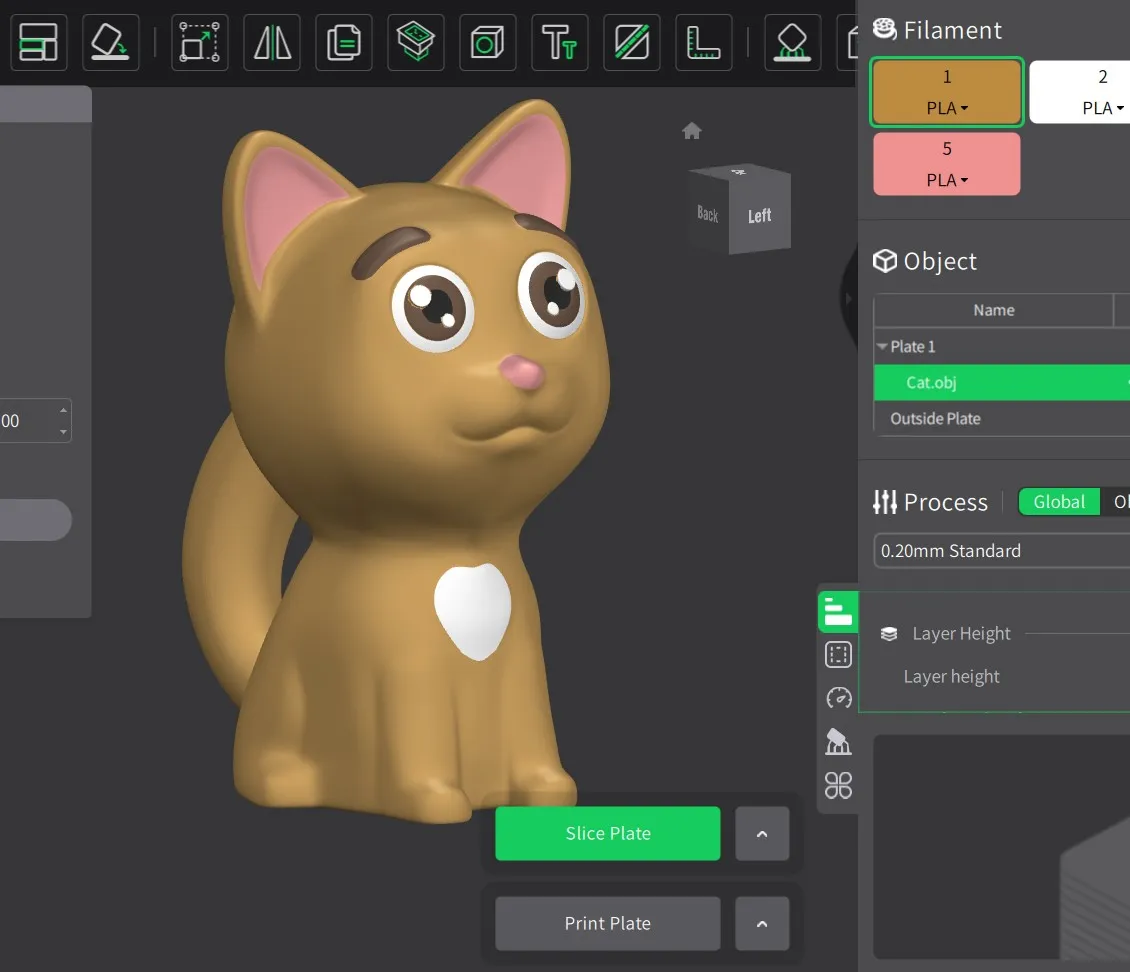Screen dimensions: 1130x972
Task: Click the home icon to reset view
Action: point(691,130)
